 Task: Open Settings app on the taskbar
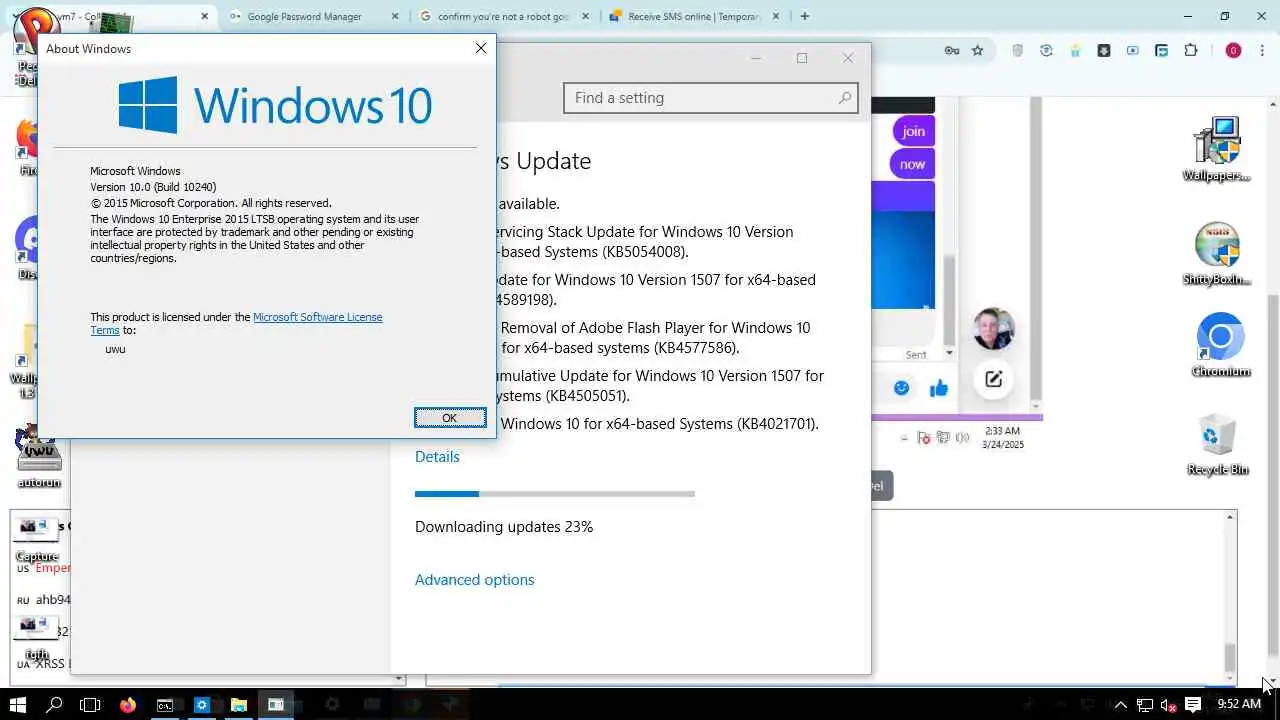pos(201,705)
